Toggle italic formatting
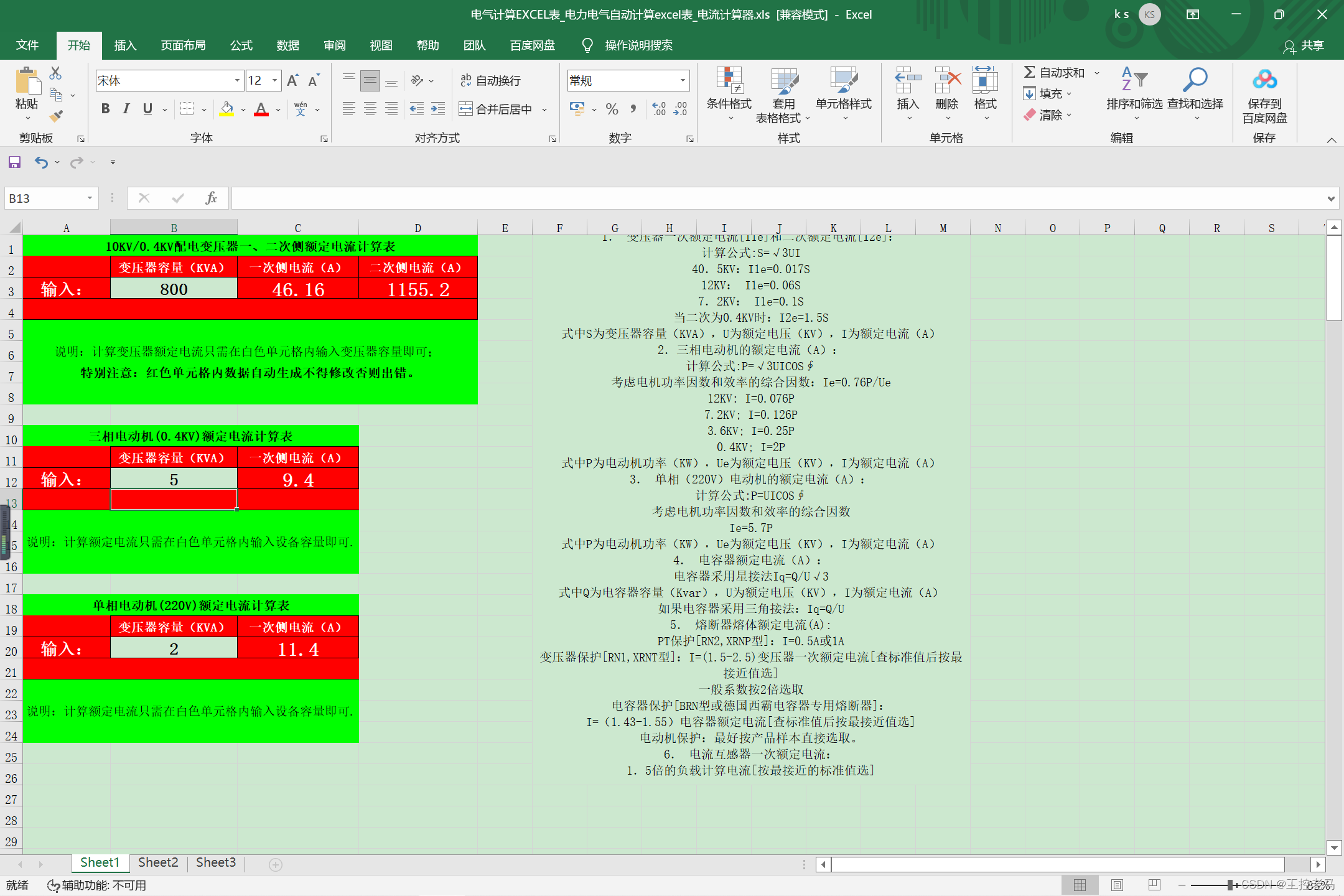Screen dimensions: 1344x896 pos(126,109)
